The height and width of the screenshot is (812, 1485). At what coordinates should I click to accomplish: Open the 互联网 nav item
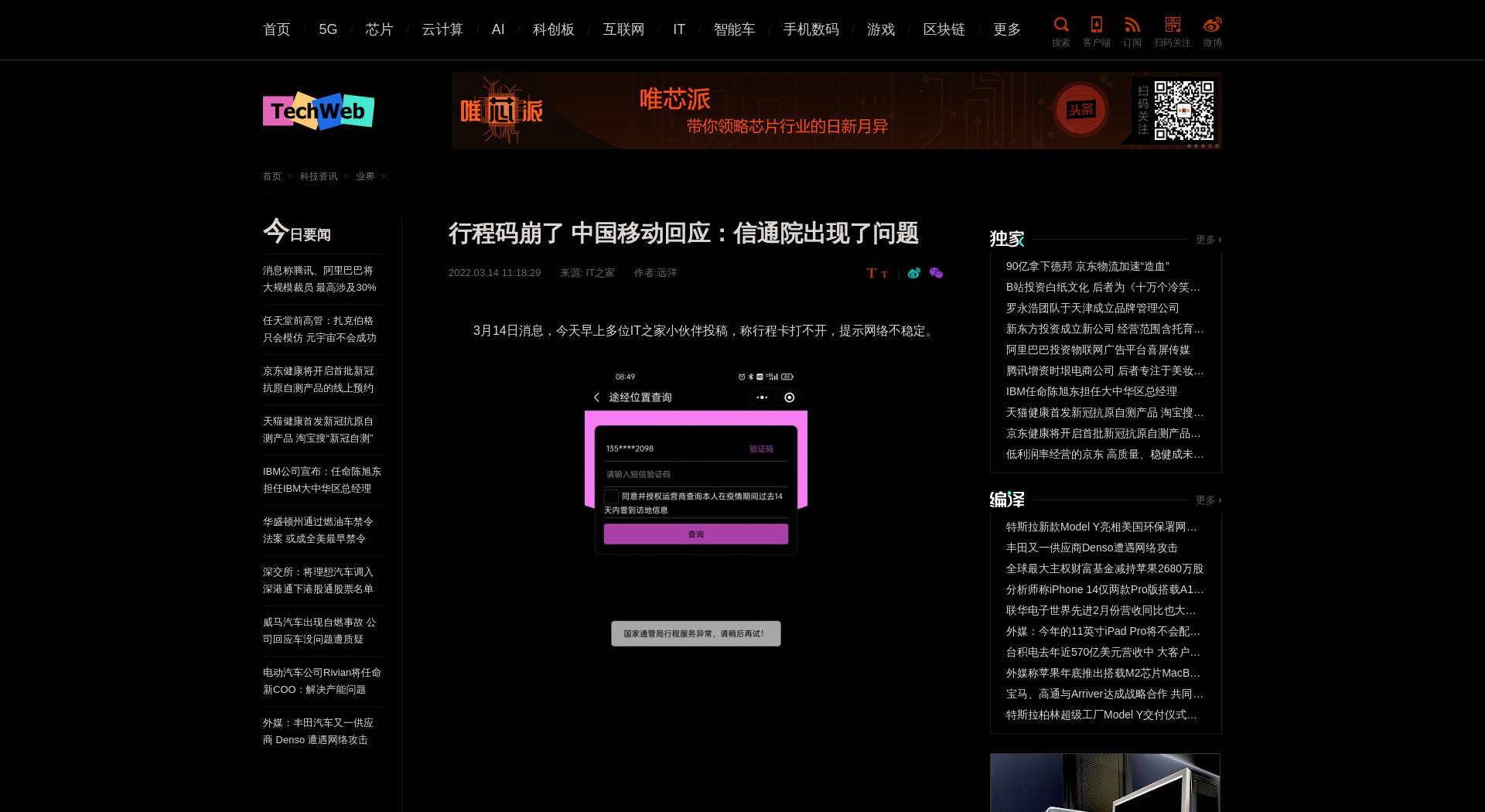tap(623, 29)
